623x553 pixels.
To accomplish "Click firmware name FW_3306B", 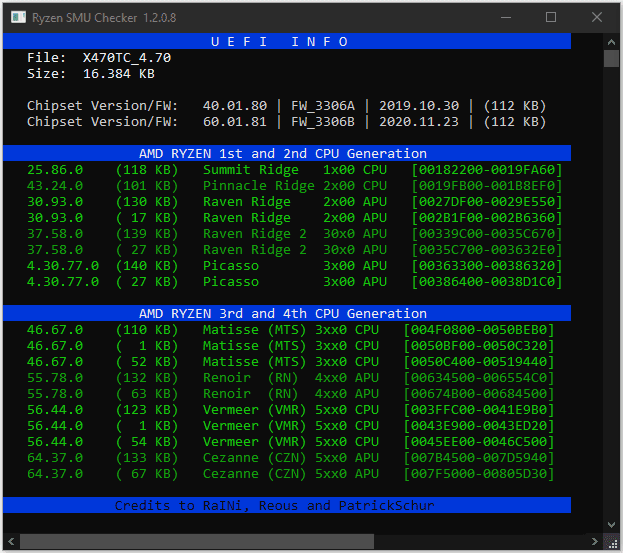I will tap(323, 122).
